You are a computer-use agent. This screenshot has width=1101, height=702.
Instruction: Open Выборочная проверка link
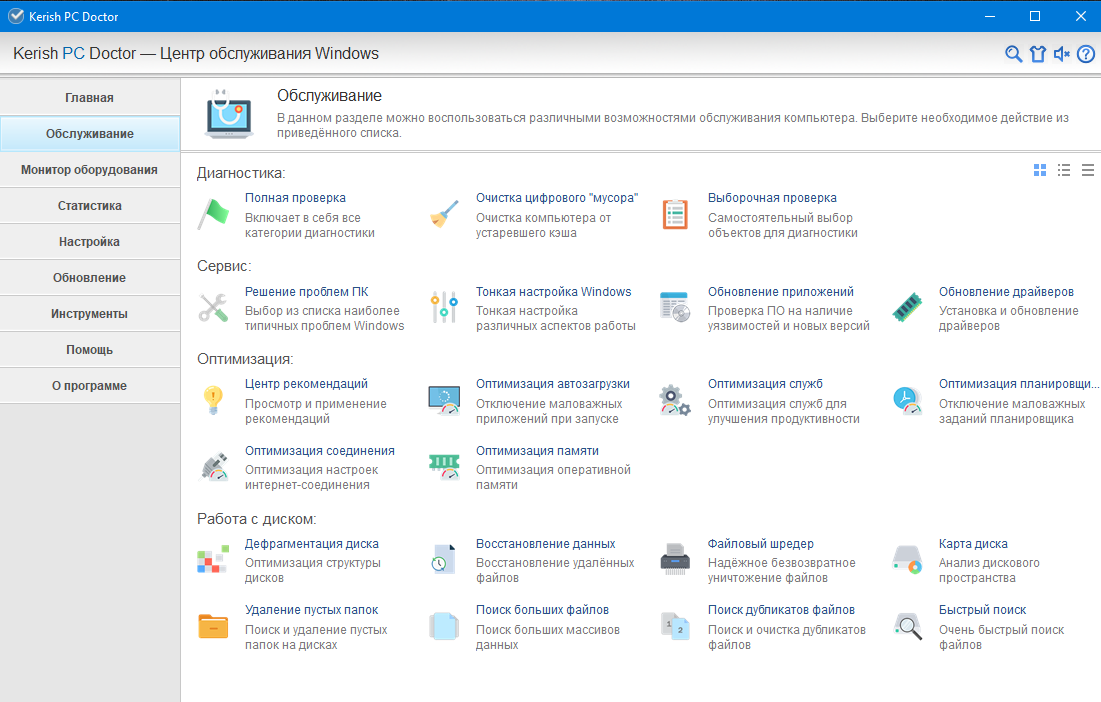pyautogui.click(x=772, y=198)
